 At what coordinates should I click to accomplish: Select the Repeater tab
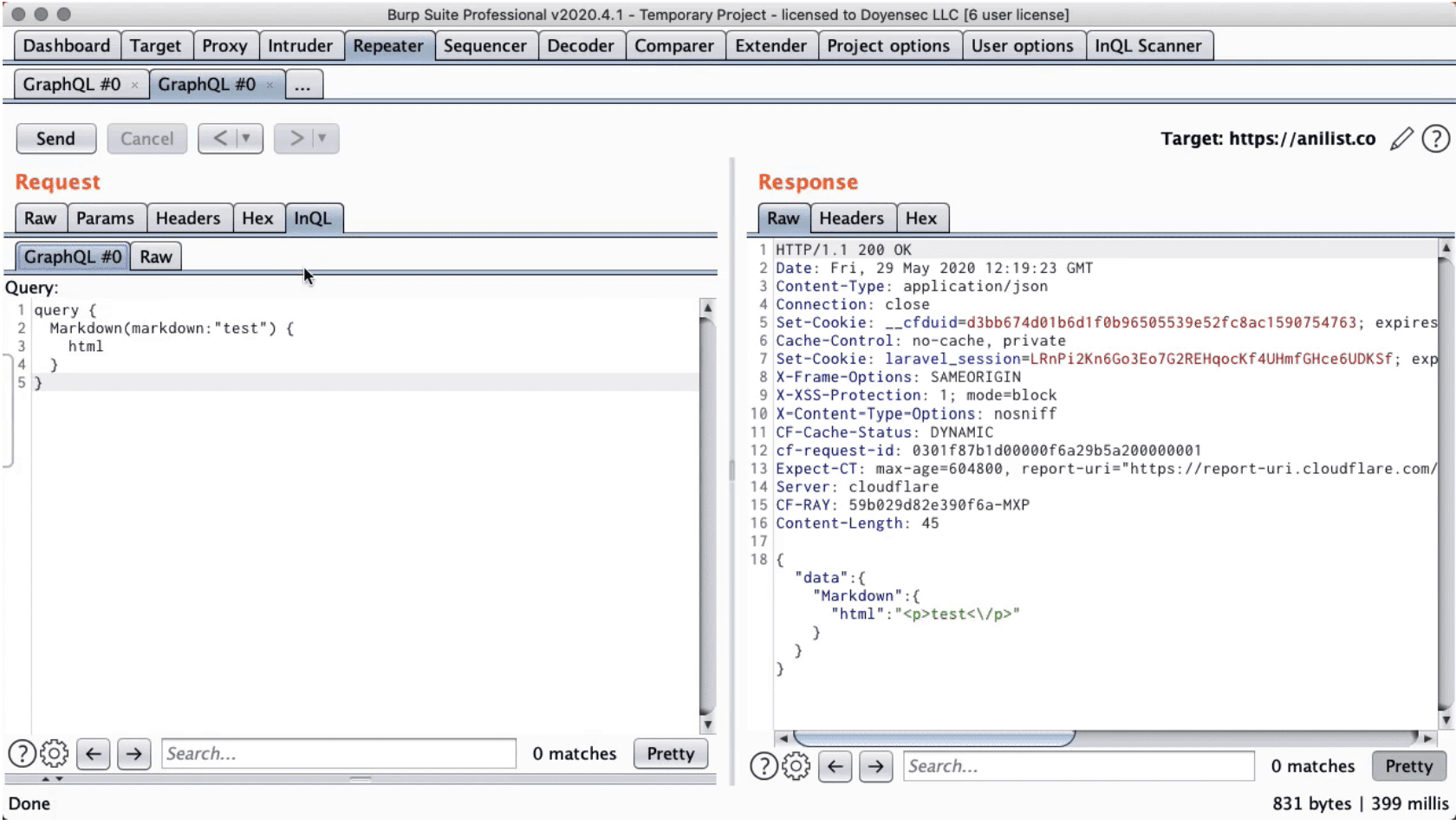388,46
